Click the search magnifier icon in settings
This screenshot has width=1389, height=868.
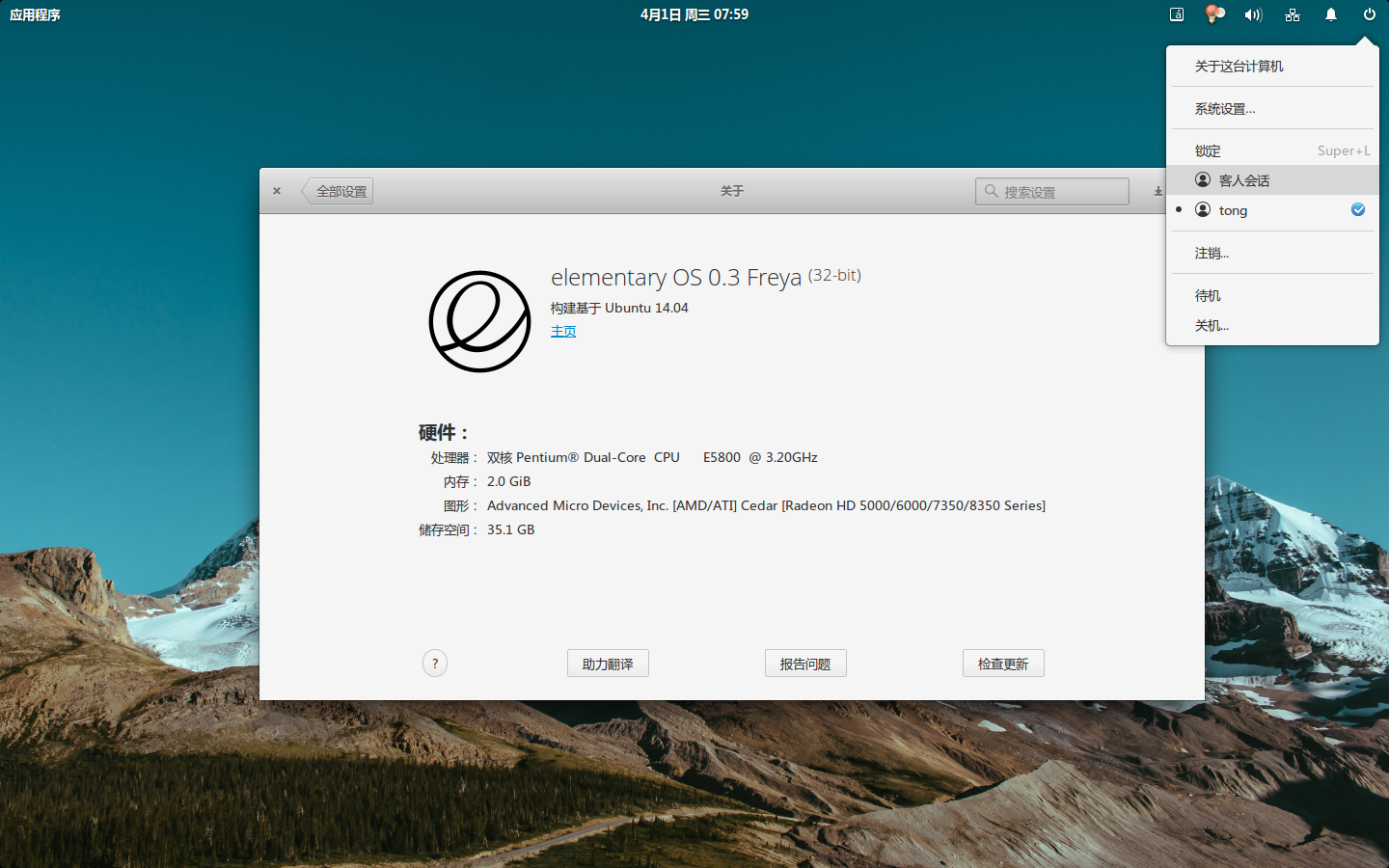pyautogui.click(x=991, y=191)
